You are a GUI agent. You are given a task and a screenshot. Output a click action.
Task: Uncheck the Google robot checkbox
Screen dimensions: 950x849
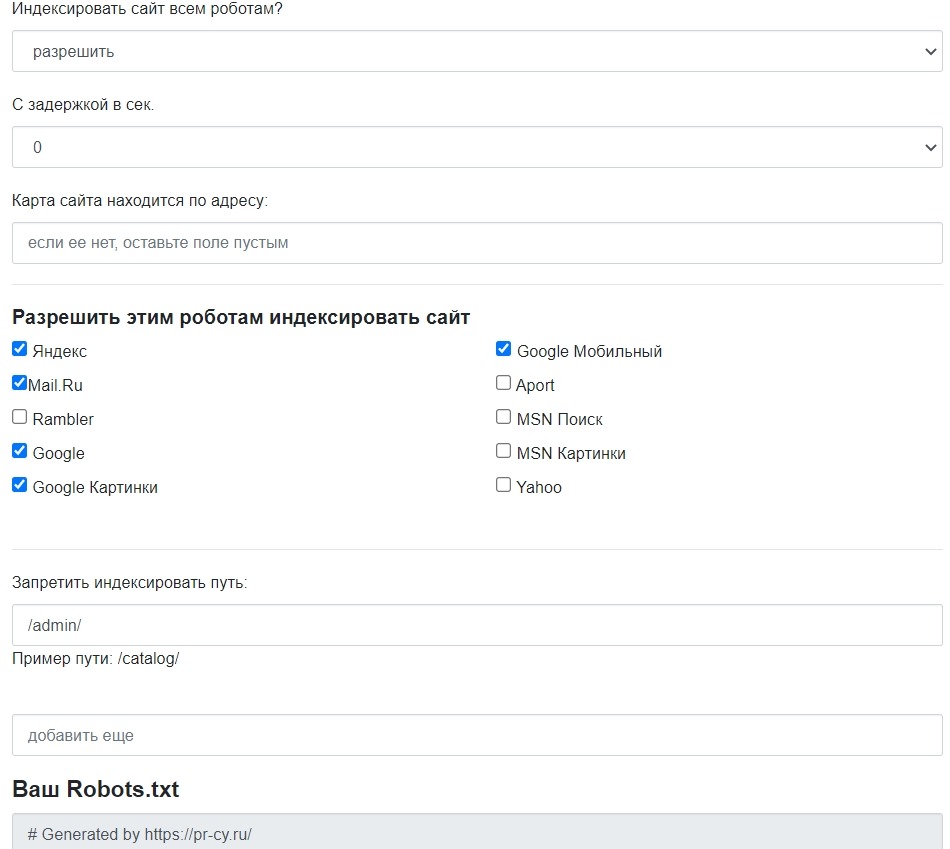tap(19, 450)
